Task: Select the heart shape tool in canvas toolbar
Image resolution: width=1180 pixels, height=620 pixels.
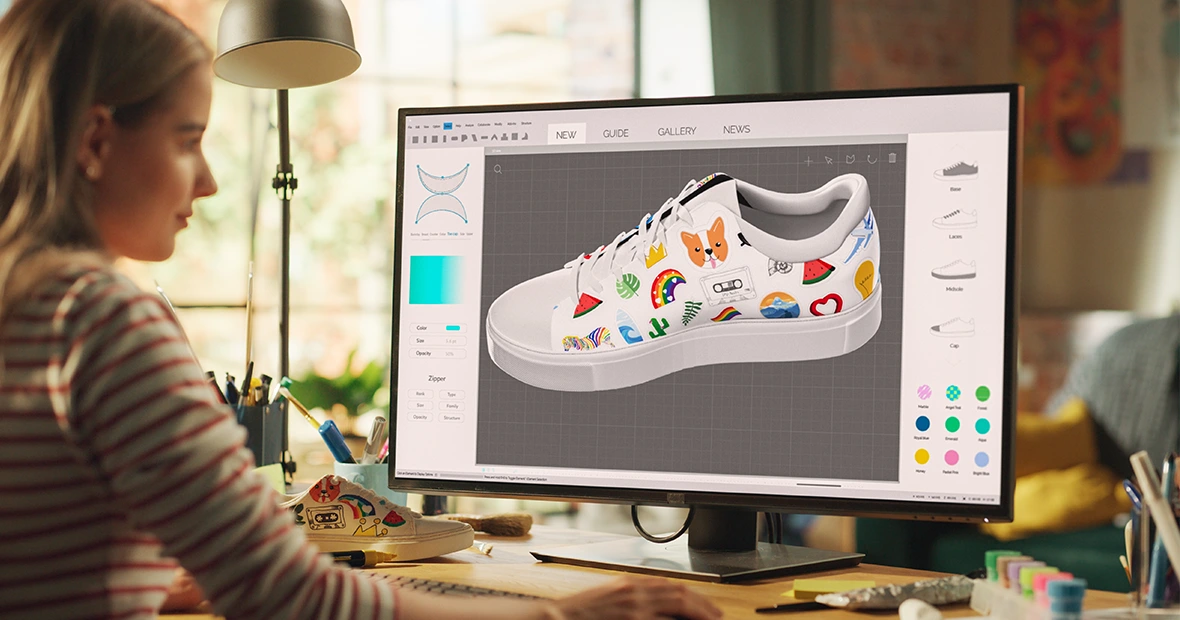Action: pyautogui.click(x=850, y=159)
